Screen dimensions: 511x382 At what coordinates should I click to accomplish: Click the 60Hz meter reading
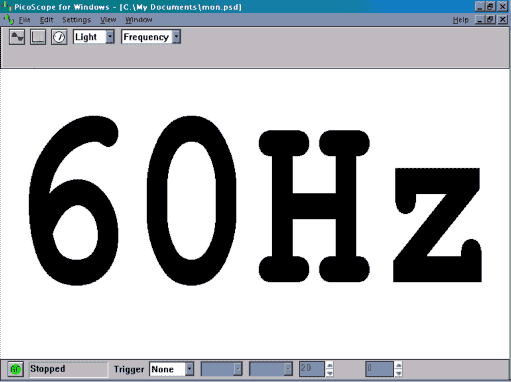pos(255,200)
